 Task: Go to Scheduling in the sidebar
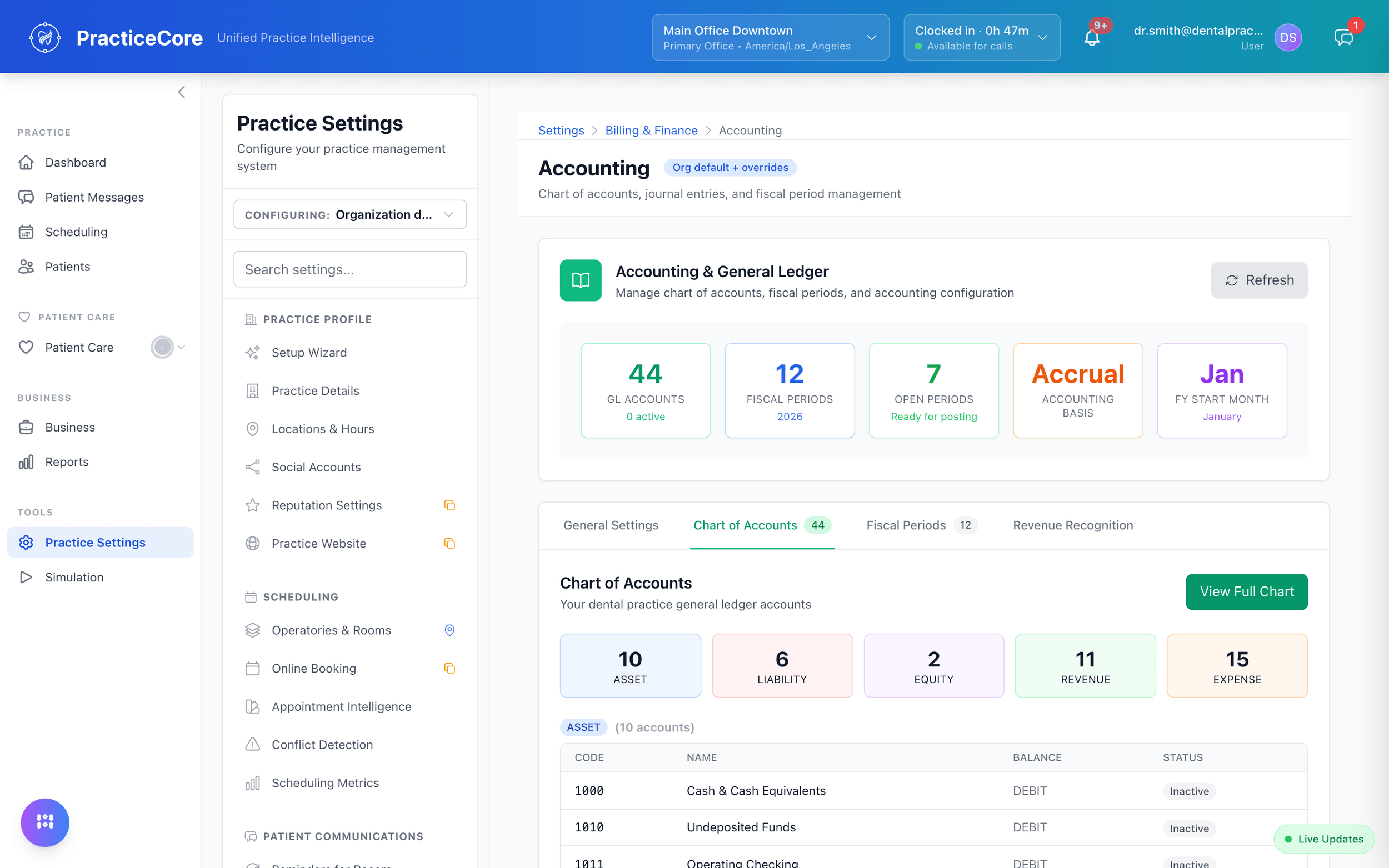101,232
